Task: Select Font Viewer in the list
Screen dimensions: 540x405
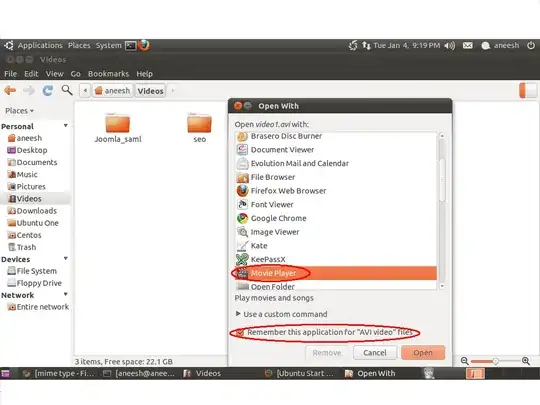Action: point(336,205)
